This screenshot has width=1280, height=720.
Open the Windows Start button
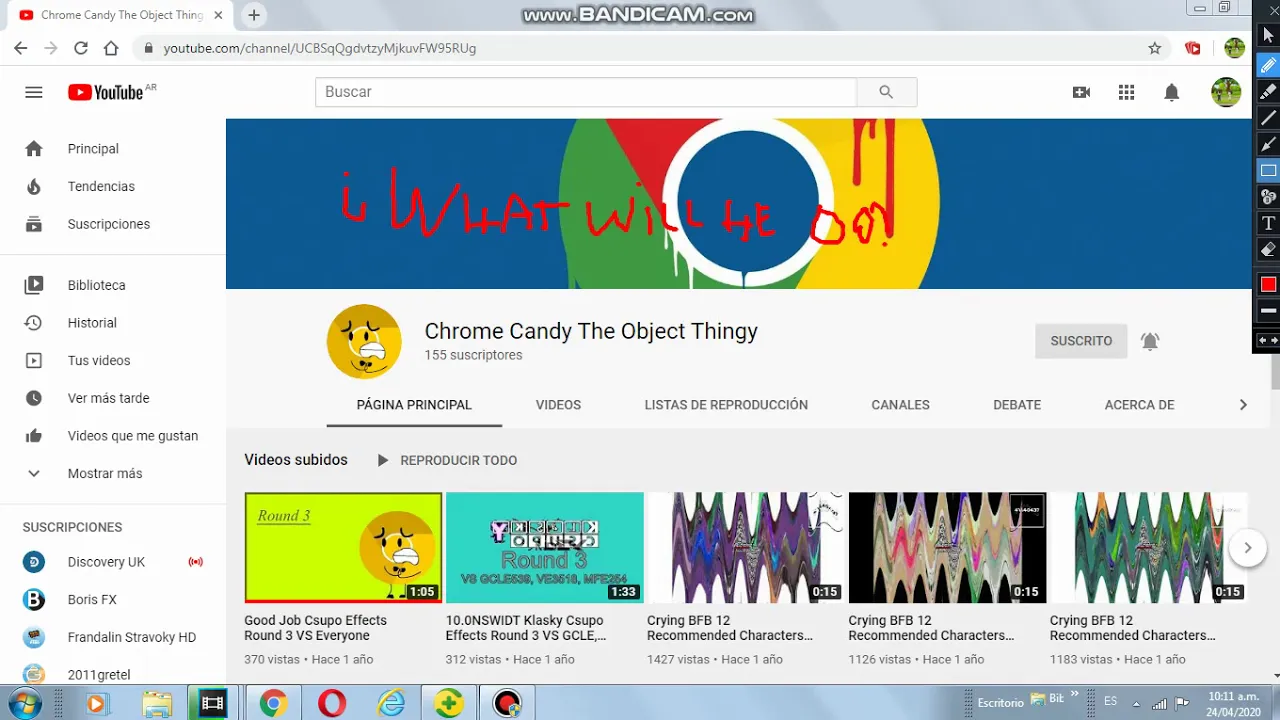pos(23,704)
